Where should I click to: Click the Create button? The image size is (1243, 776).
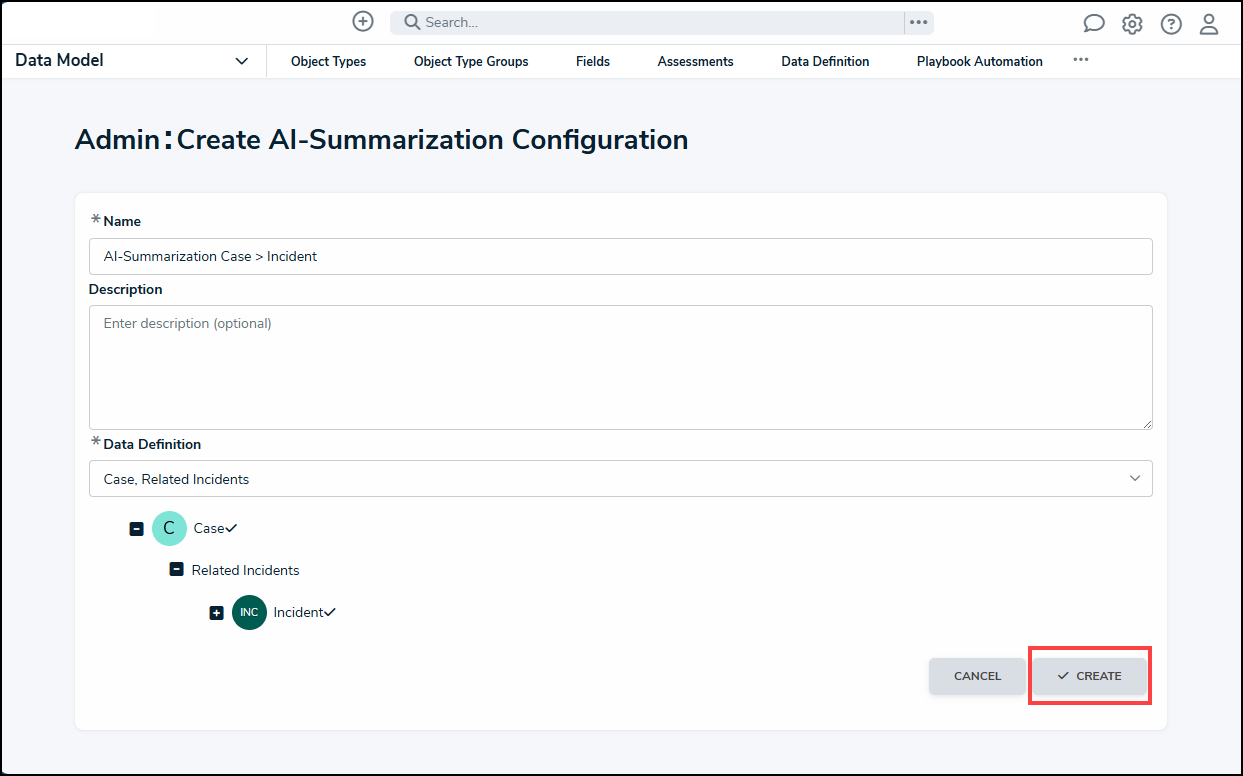point(1089,676)
